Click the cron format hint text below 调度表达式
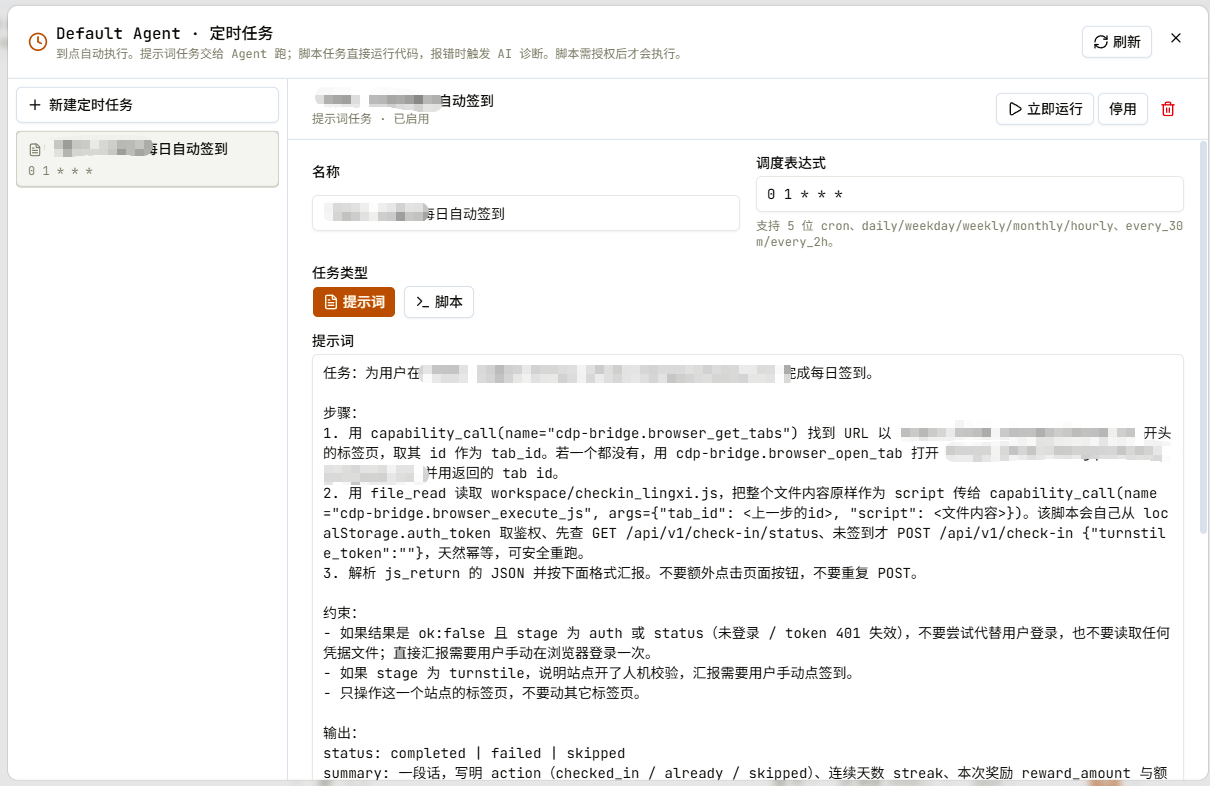This screenshot has height=786, width=1210. click(x=970, y=234)
